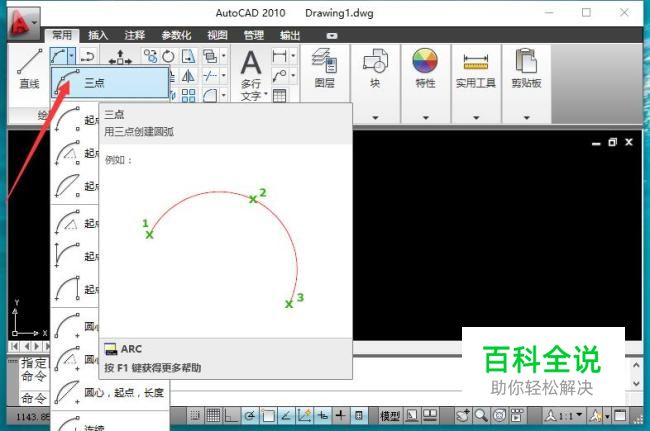This screenshot has width=650, height=431.
Task: Select the Trim tool icon
Action: tap(210, 76)
